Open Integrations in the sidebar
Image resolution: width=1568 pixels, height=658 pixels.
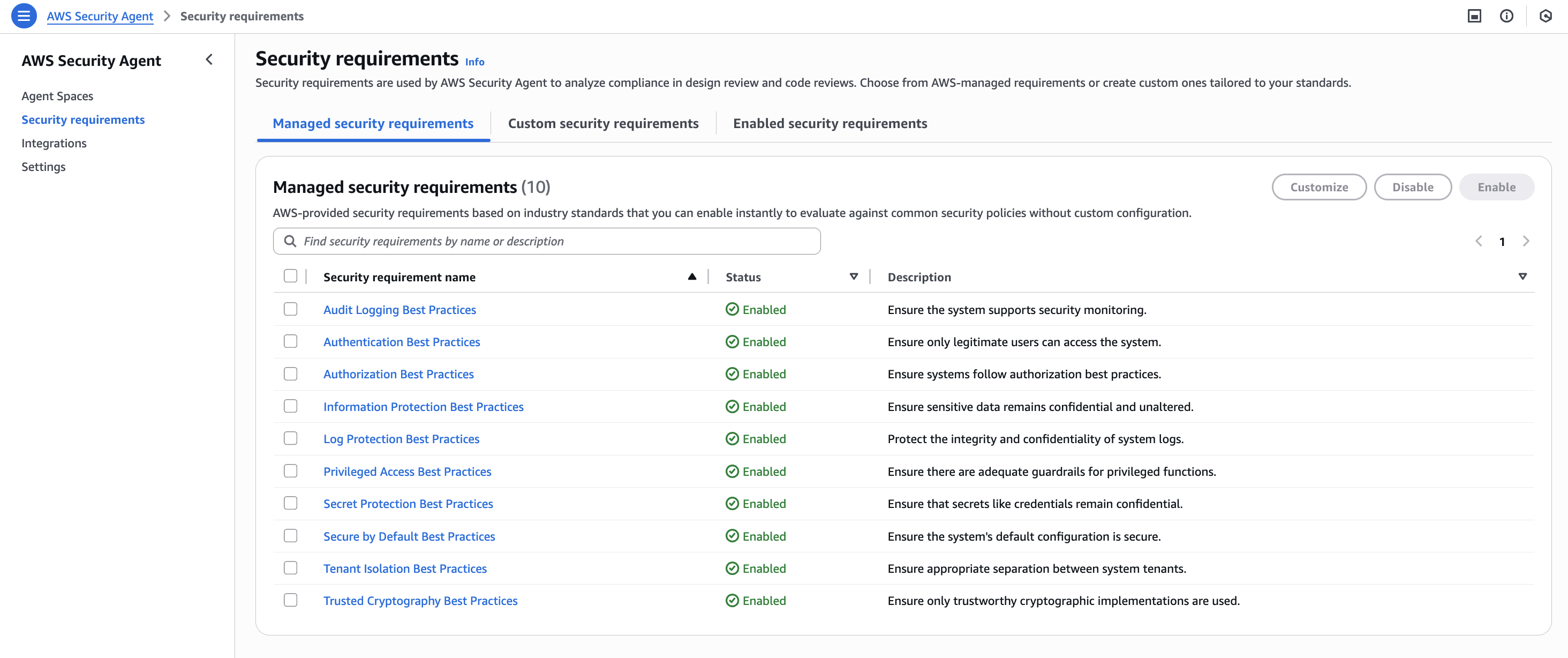pyautogui.click(x=54, y=143)
